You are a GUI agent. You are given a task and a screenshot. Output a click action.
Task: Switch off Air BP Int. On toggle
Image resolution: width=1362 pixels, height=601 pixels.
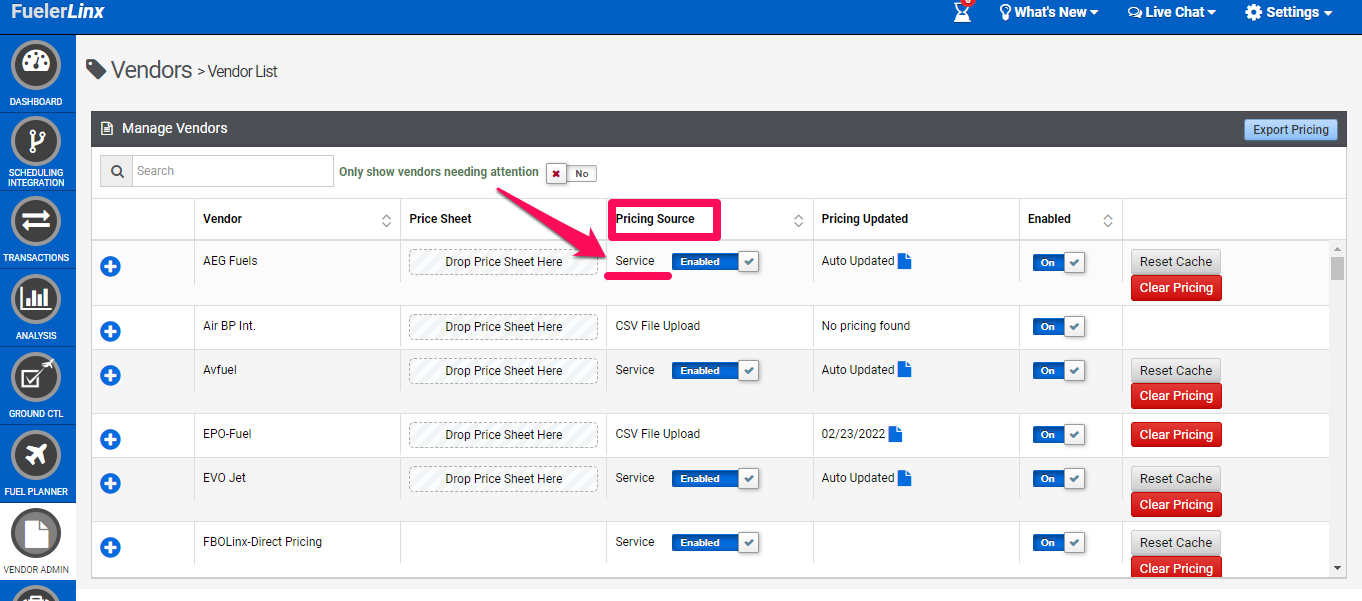coord(1059,327)
